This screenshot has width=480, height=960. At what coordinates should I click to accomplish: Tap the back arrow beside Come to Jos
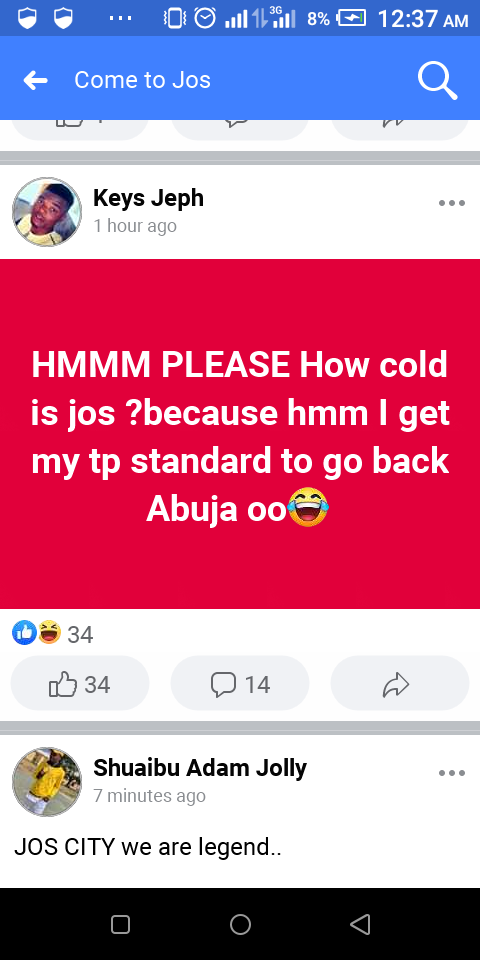pos(36,80)
